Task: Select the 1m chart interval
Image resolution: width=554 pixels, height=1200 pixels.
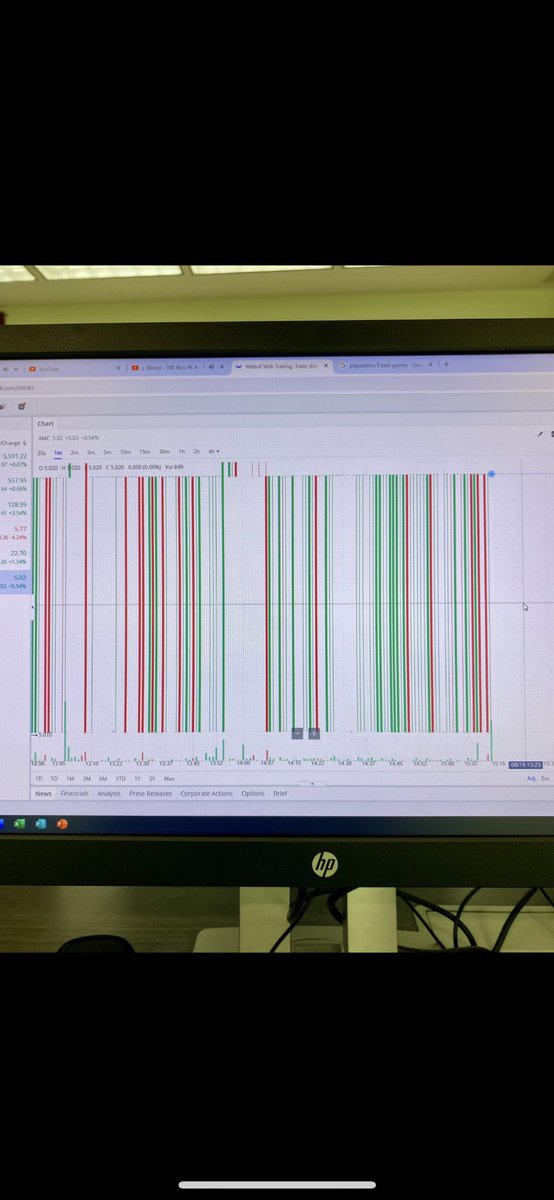Action: click(58, 452)
